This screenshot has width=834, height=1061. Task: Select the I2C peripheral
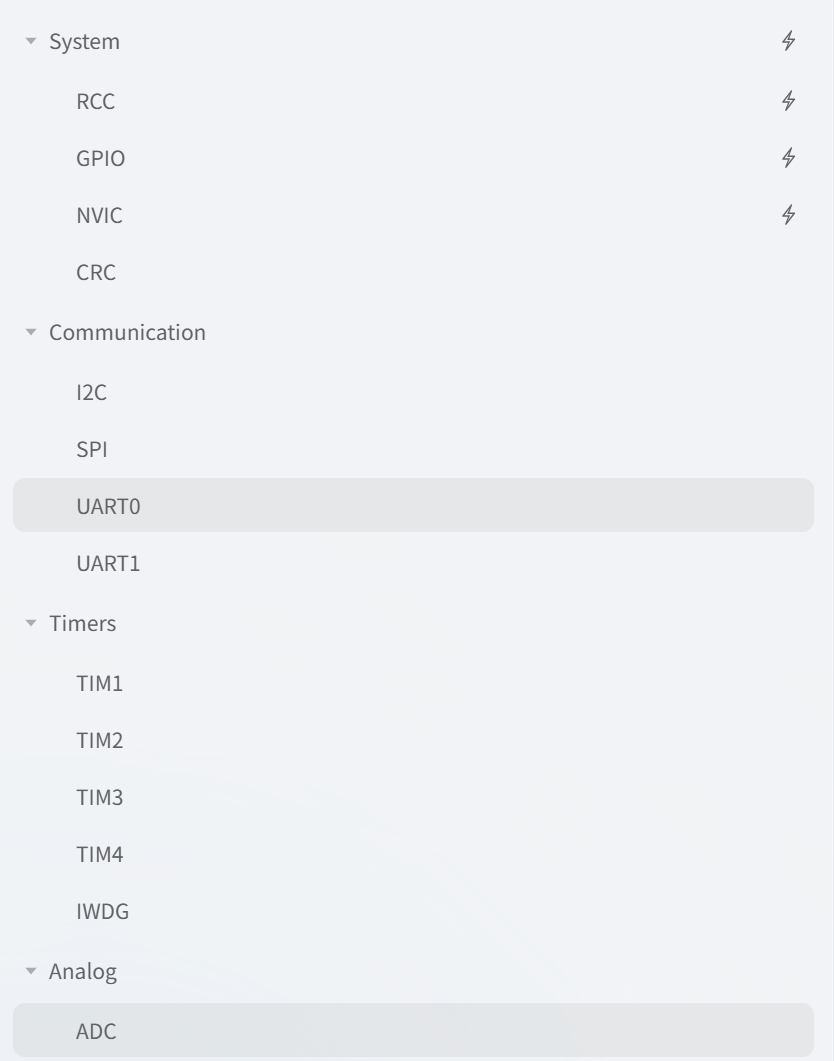click(91, 393)
